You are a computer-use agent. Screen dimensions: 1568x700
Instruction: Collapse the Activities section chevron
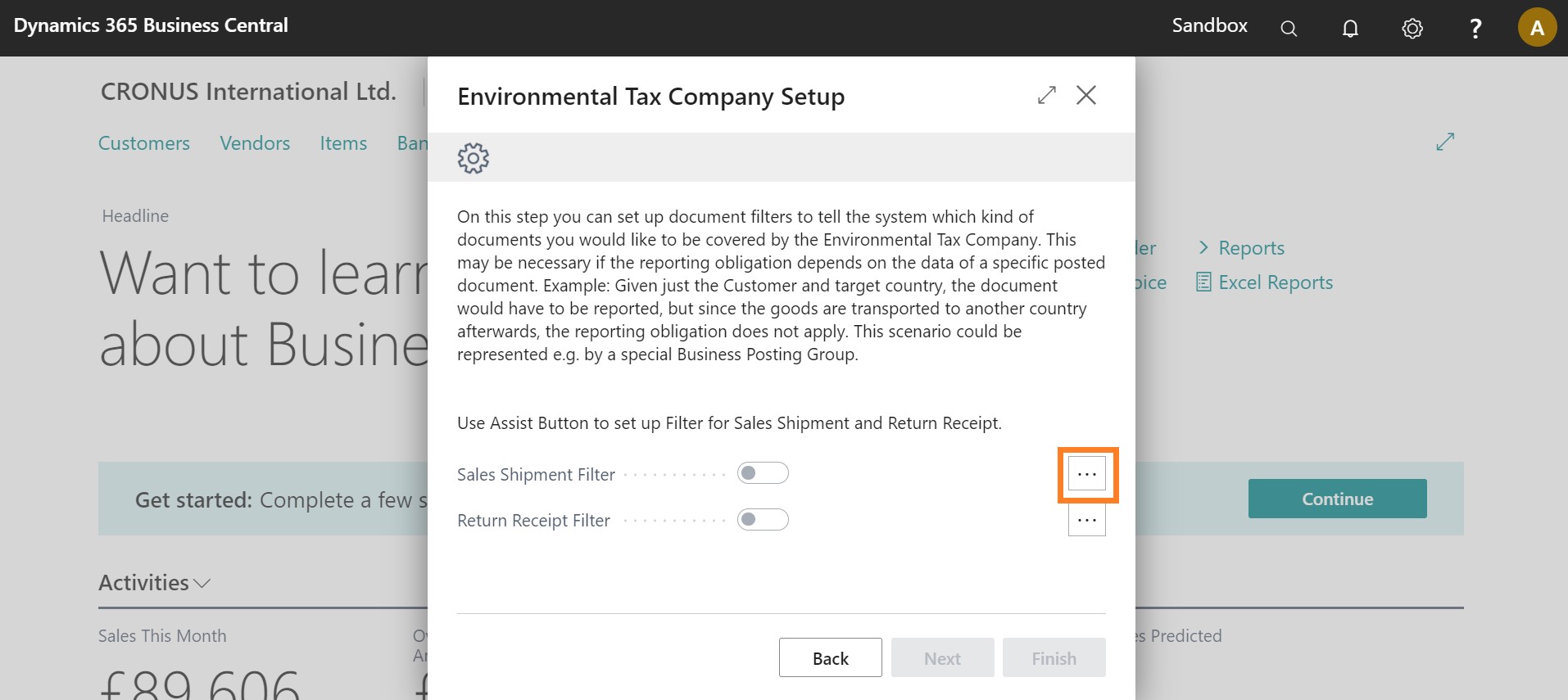pos(202,583)
